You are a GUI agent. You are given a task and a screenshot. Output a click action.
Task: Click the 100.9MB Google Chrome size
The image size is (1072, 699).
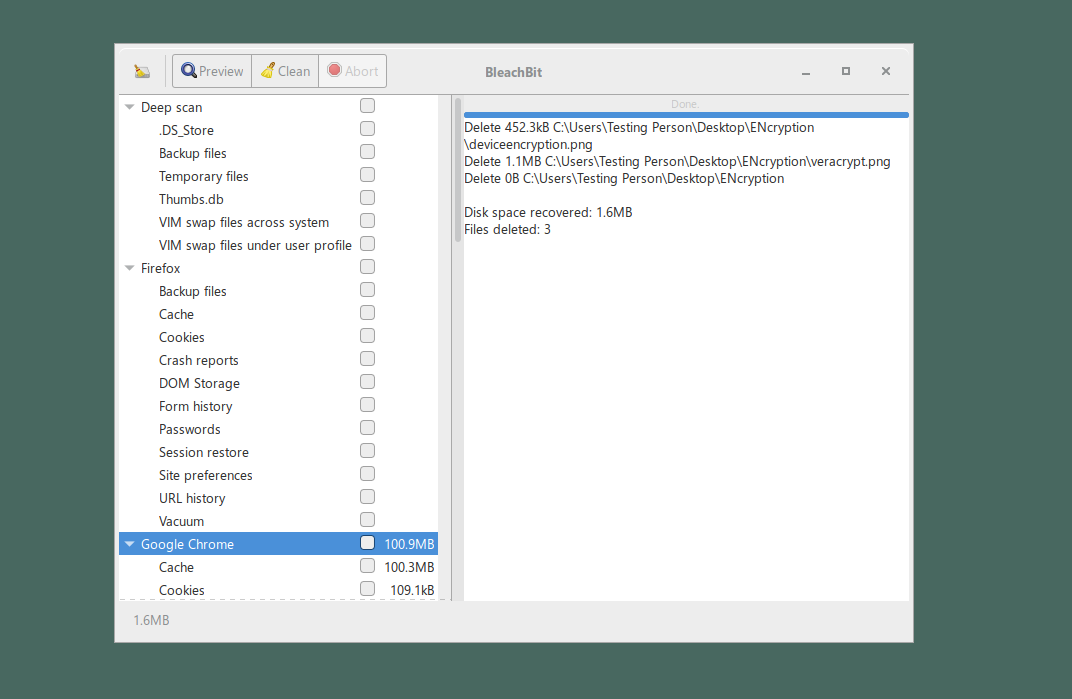coord(409,544)
